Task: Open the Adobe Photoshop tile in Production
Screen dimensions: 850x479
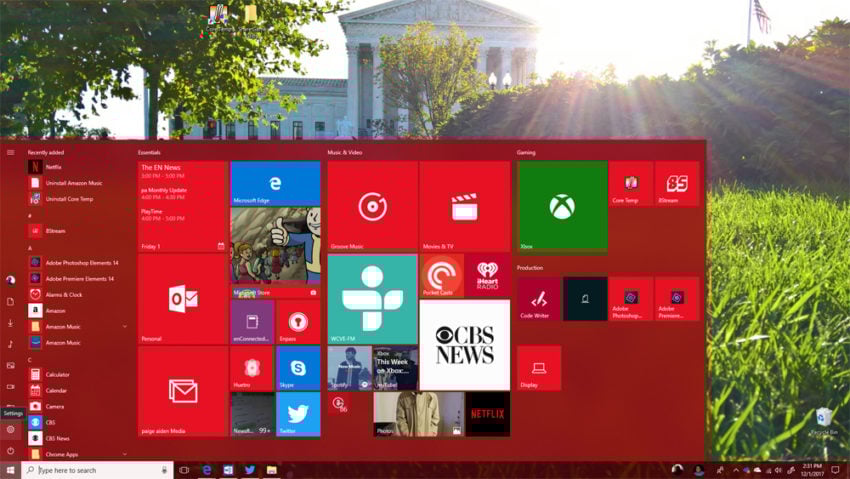Action: 631,299
